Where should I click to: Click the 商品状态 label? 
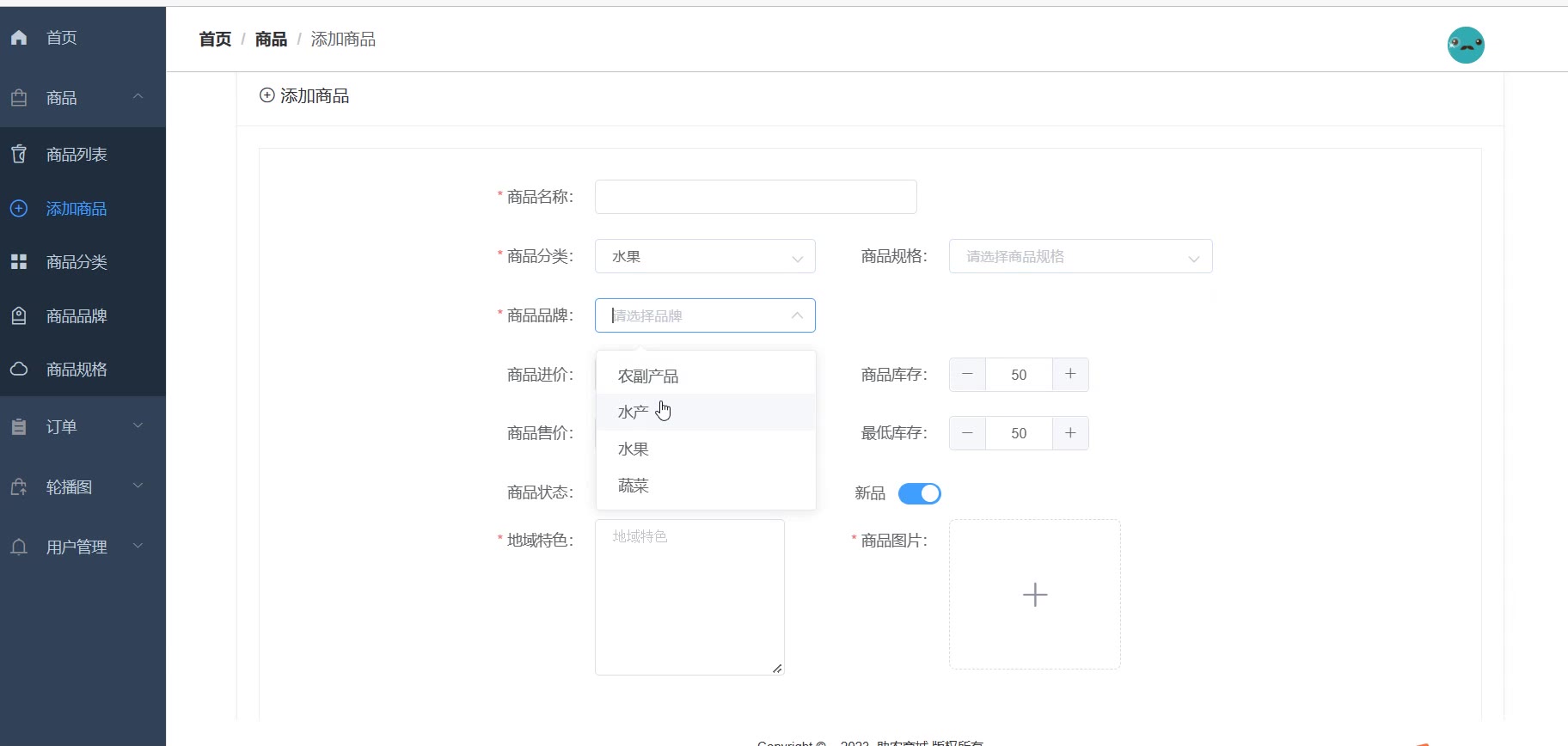click(540, 492)
